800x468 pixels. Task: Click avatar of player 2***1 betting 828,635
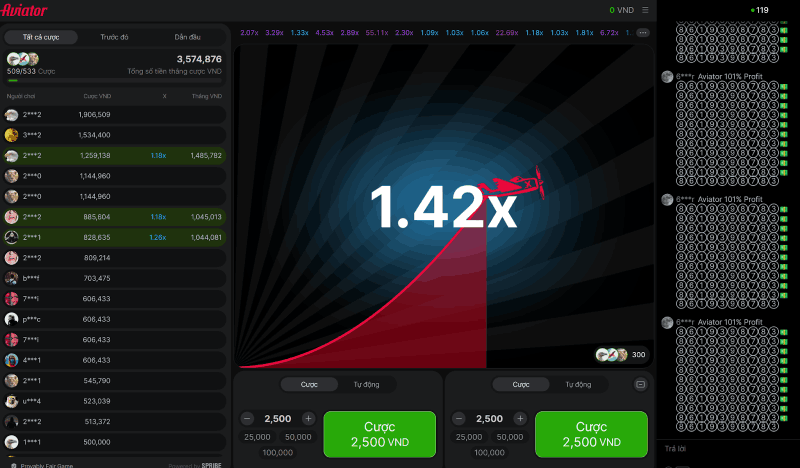pos(11,237)
